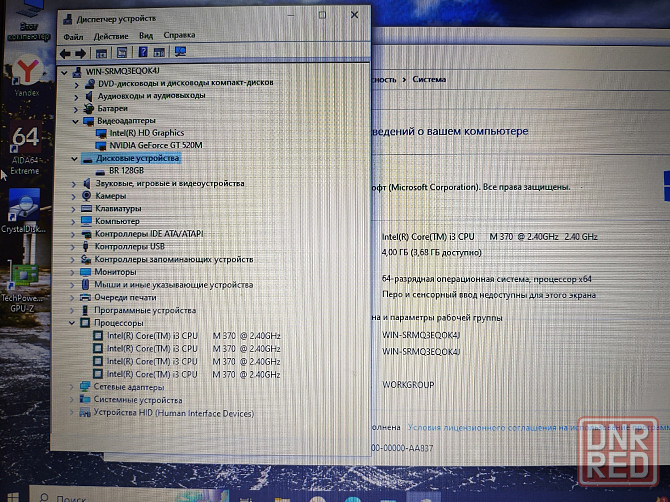
Task: Click the scan for hardware changes monitor icon
Action: [180, 52]
